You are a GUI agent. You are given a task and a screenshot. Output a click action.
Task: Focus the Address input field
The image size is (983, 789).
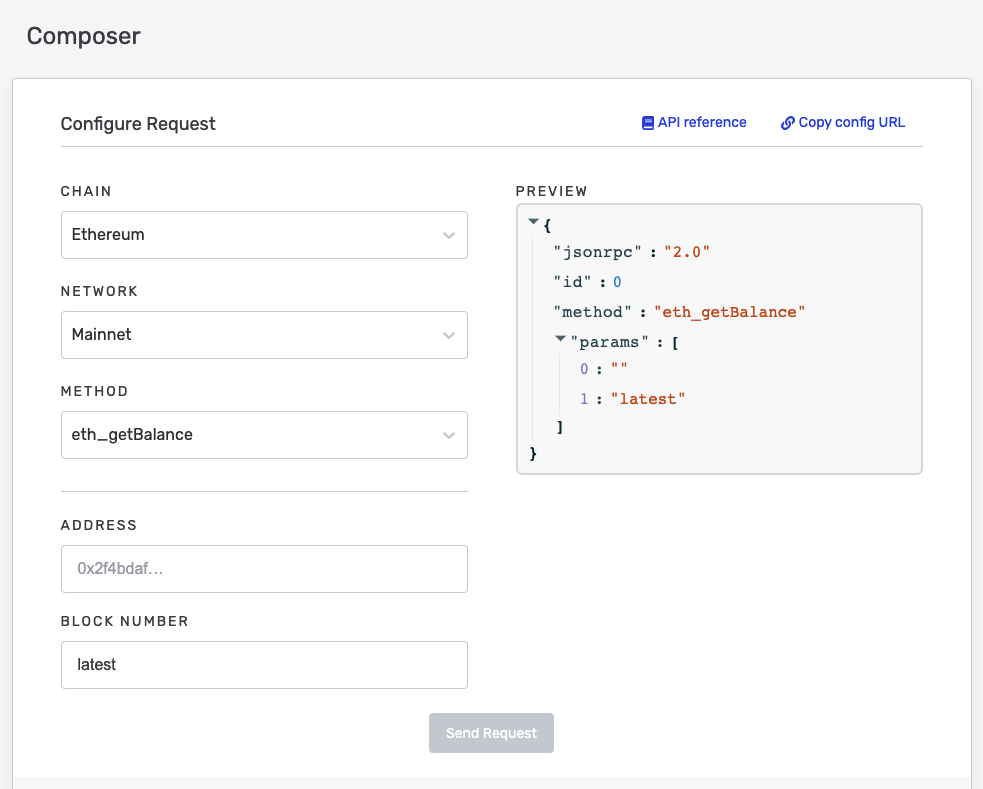tap(264, 568)
